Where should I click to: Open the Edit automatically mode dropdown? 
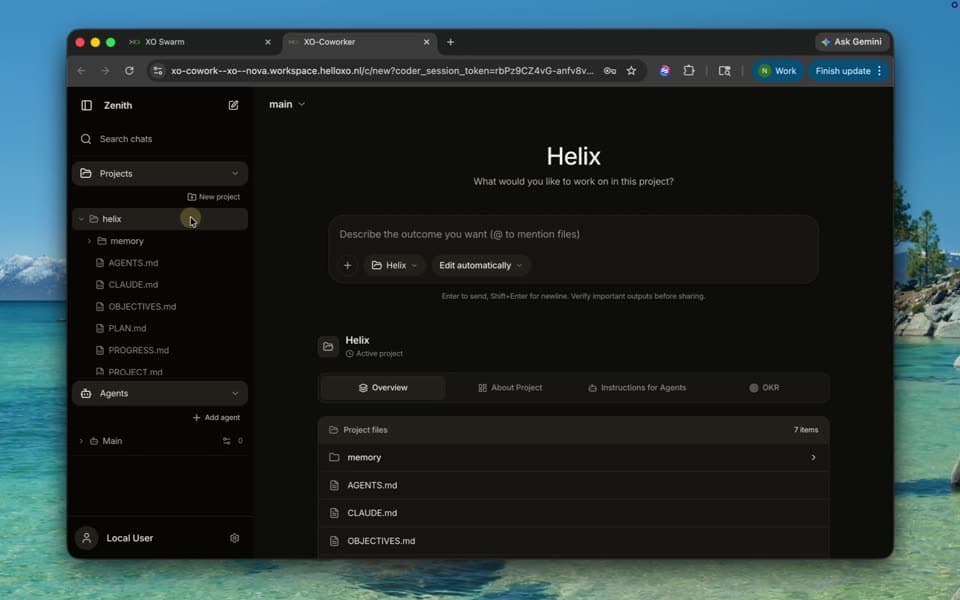pyautogui.click(x=481, y=266)
